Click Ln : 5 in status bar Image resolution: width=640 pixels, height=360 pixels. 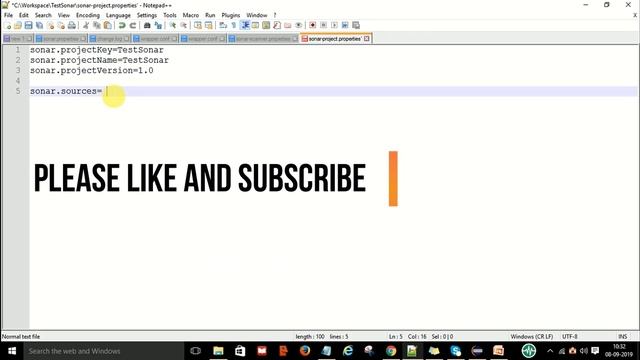[395, 337]
